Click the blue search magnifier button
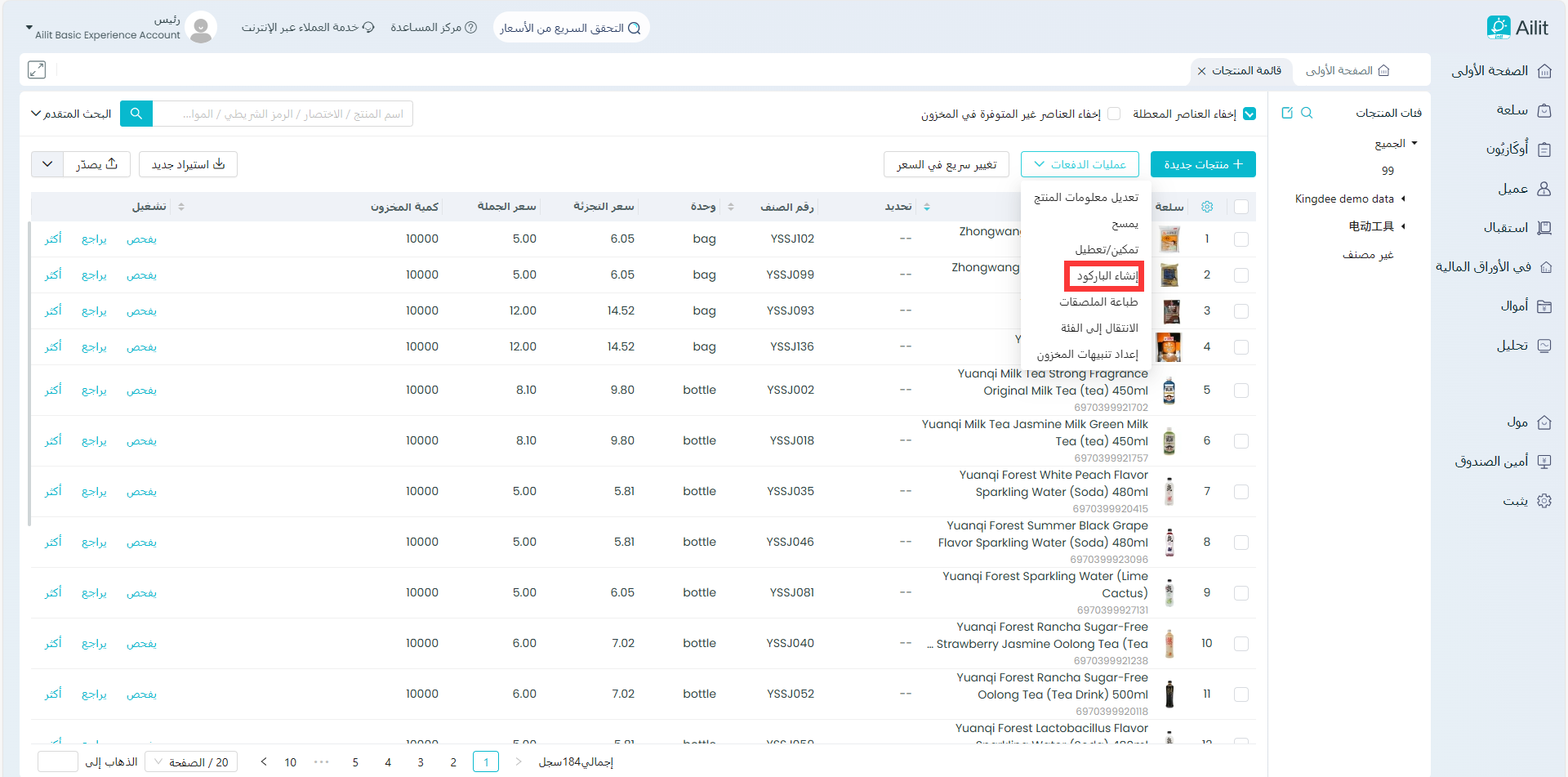This screenshot has height=777, width=1568. (136, 114)
